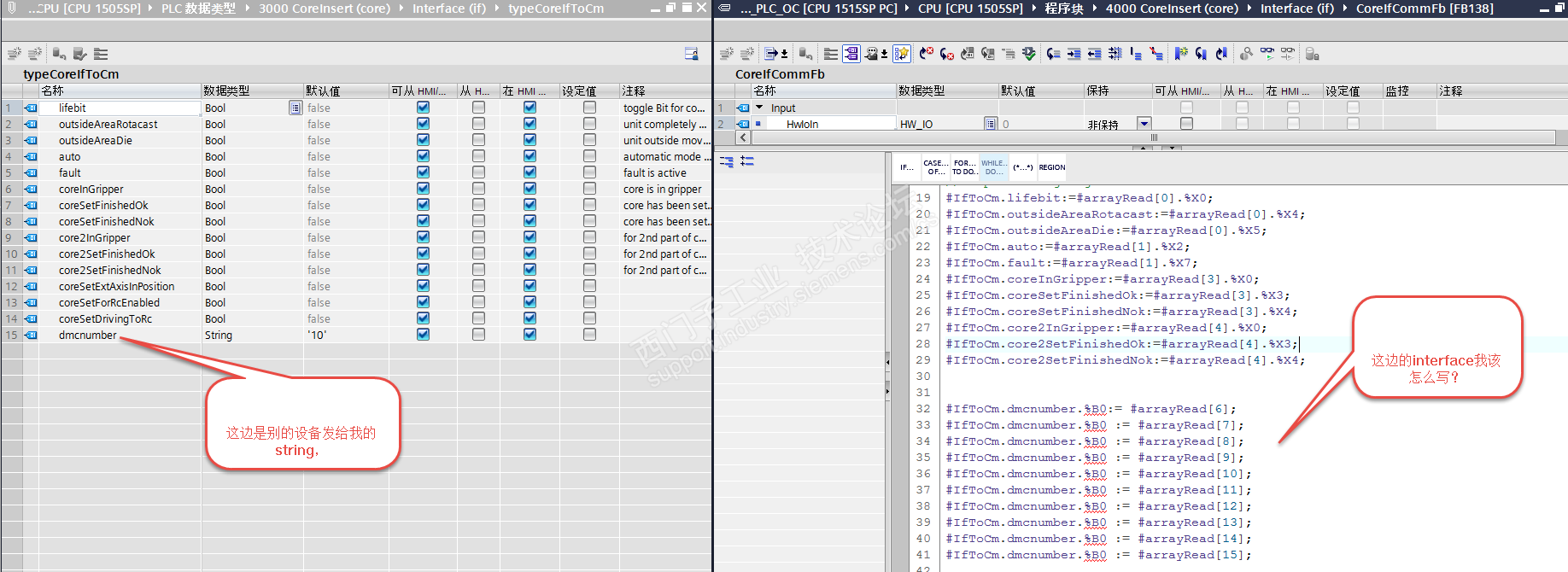Click the highlighted expand interface view icon
Image resolution: width=1568 pixels, height=572 pixels.
851,54
